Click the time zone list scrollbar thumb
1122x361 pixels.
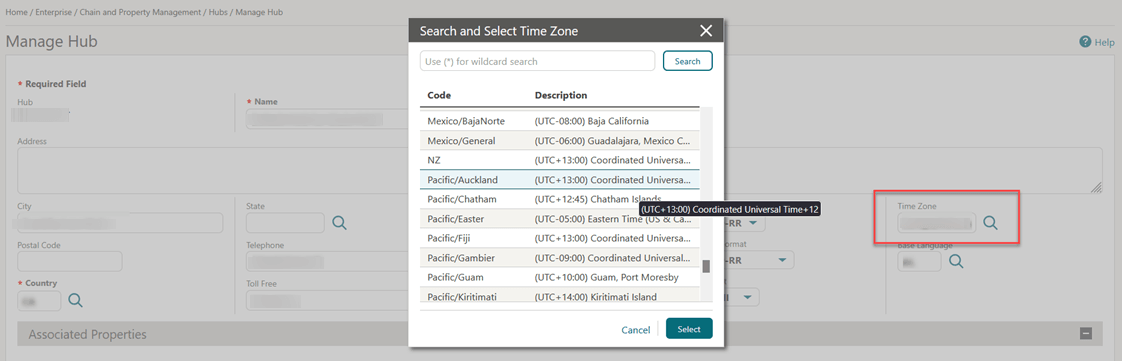coord(706,266)
